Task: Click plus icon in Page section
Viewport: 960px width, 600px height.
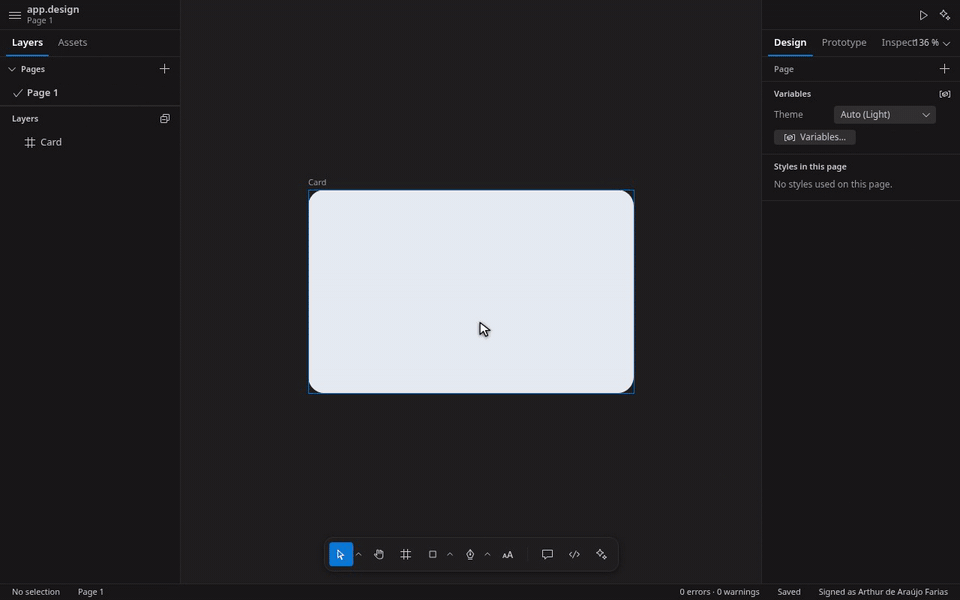Action: (x=944, y=69)
